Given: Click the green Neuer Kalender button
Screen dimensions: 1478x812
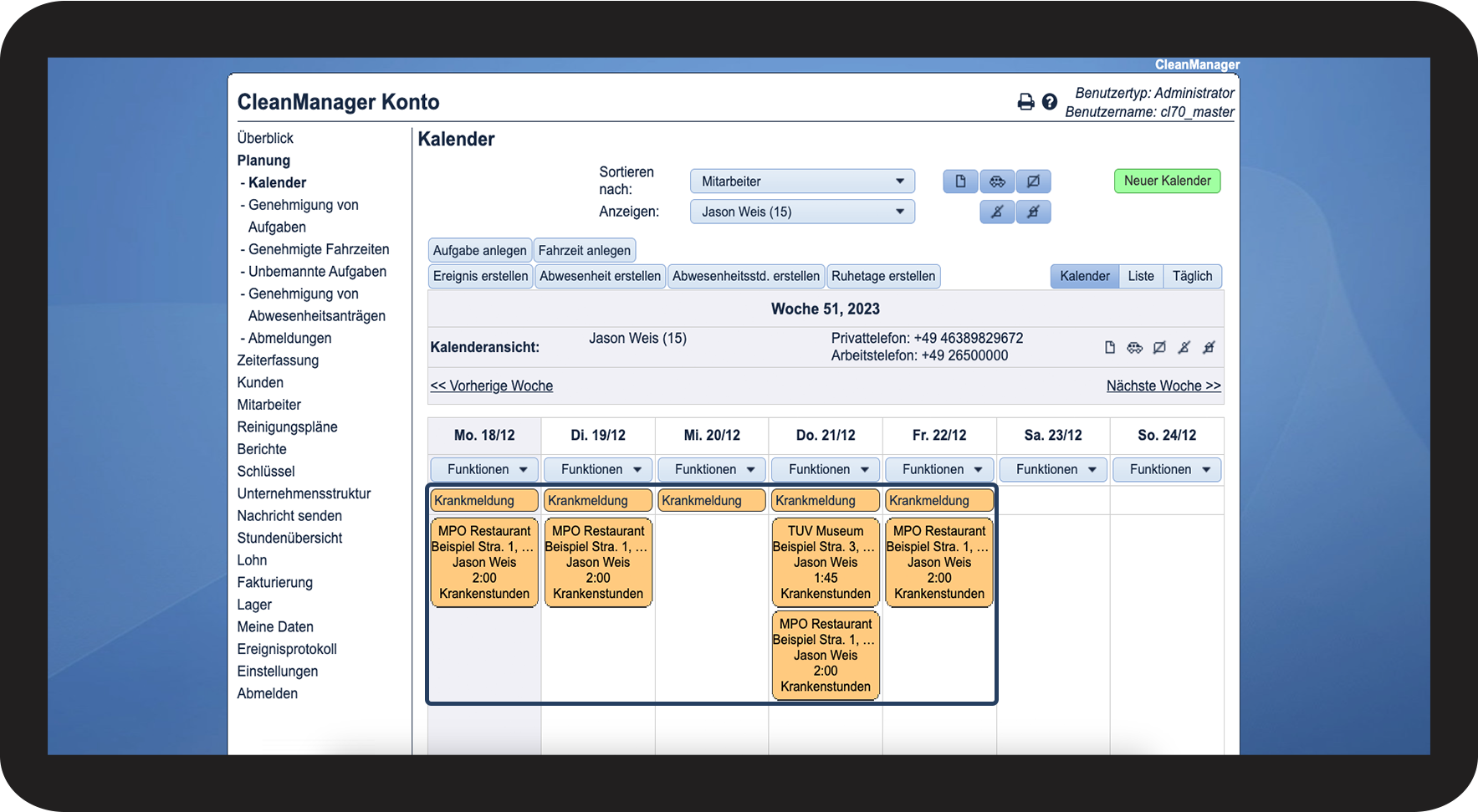Looking at the screenshot, I should 1167,181.
